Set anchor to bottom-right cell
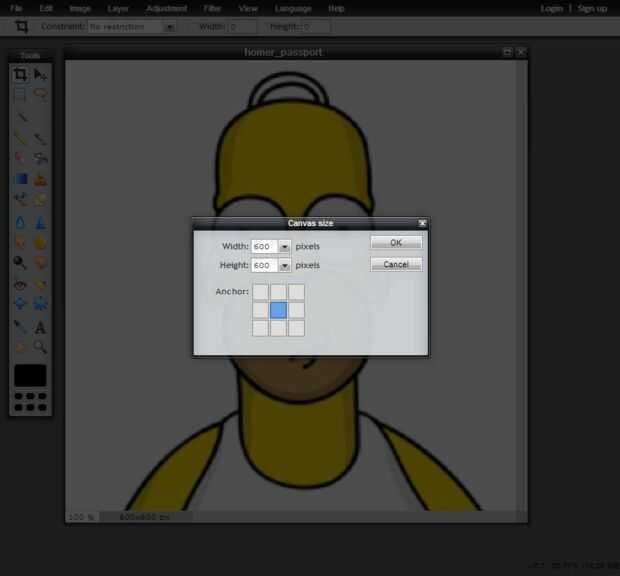 (x=296, y=328)
